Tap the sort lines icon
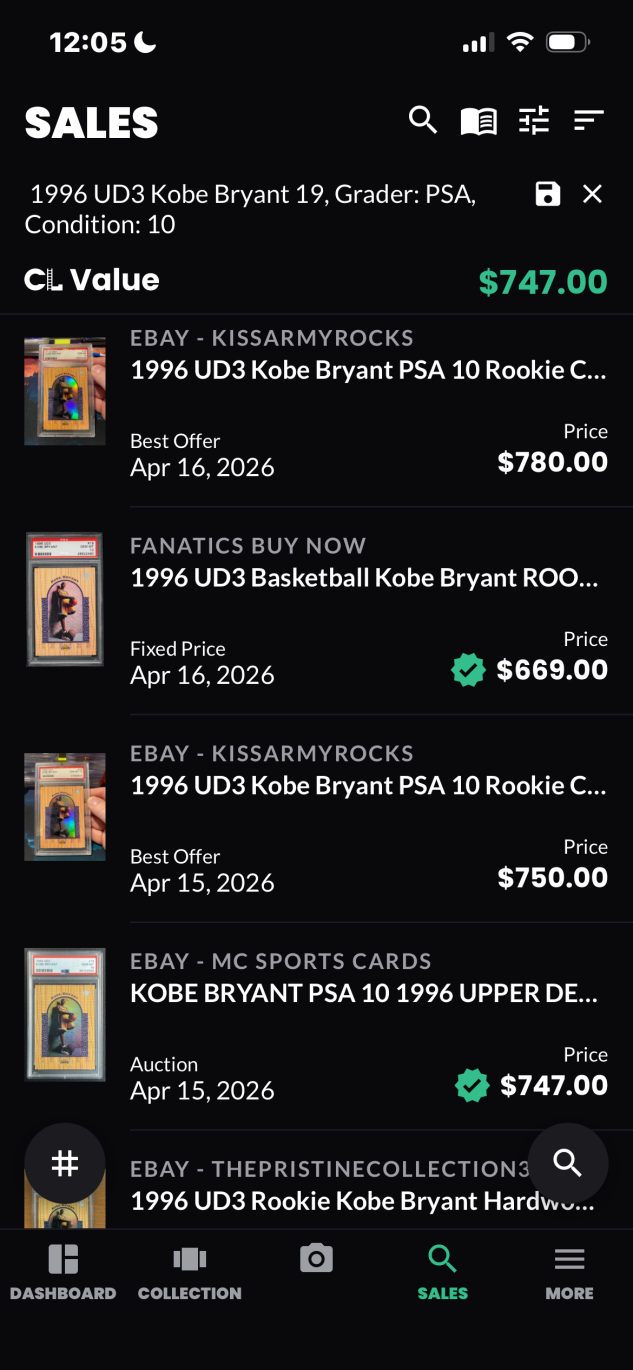Screen dimensions: 633x1370 tap(589, 121)
